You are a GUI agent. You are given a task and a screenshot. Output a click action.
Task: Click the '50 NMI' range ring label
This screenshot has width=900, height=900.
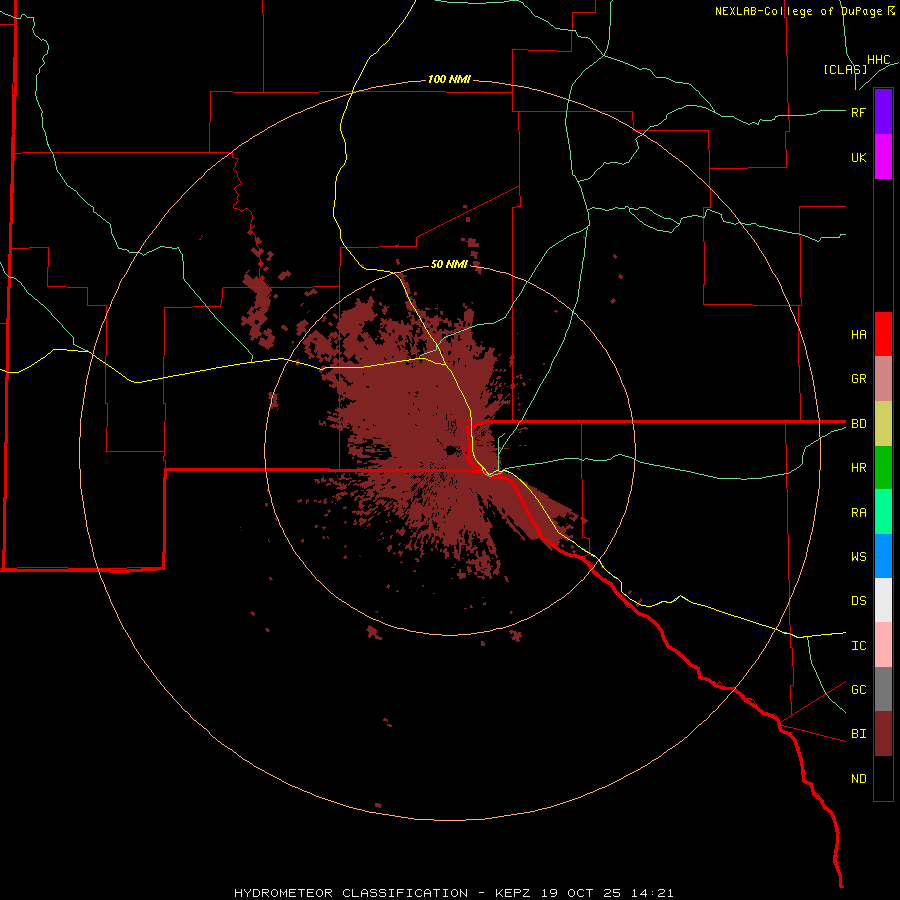coord(449,264)
